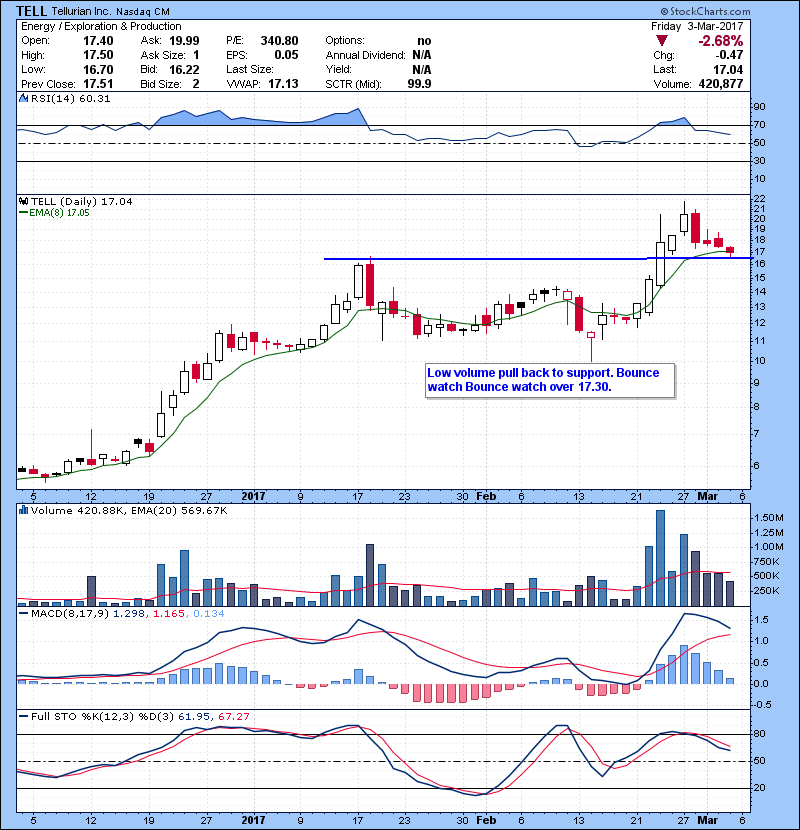Click the TELL (Daily) 17.04 legend

click(82, 202)
